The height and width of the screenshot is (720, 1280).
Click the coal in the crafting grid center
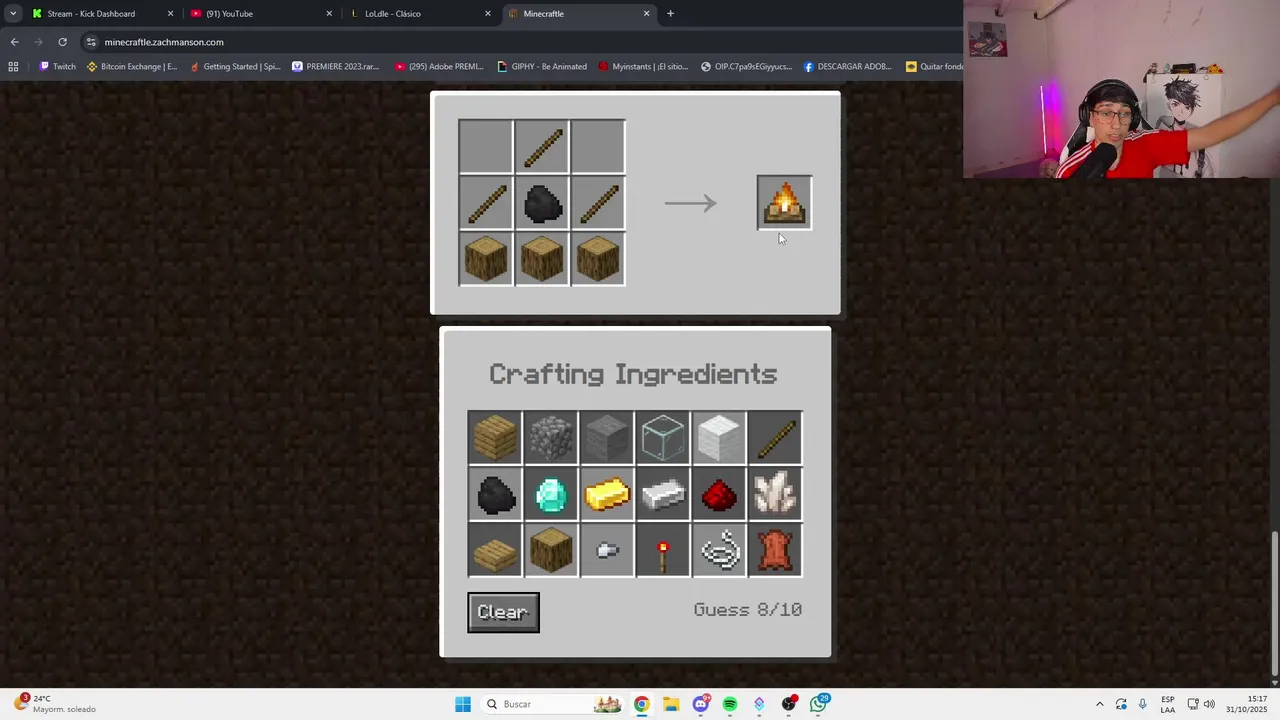542,203
